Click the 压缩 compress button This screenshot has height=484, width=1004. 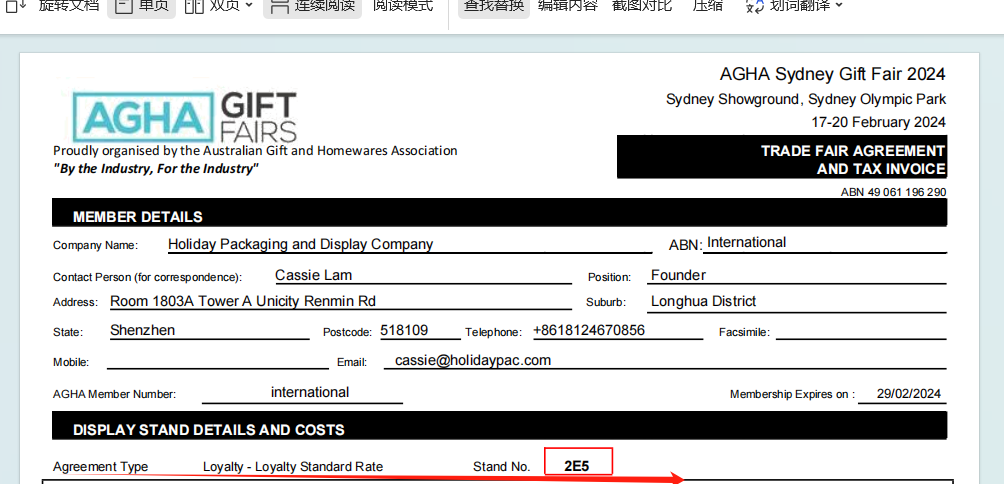coord(708,6)
